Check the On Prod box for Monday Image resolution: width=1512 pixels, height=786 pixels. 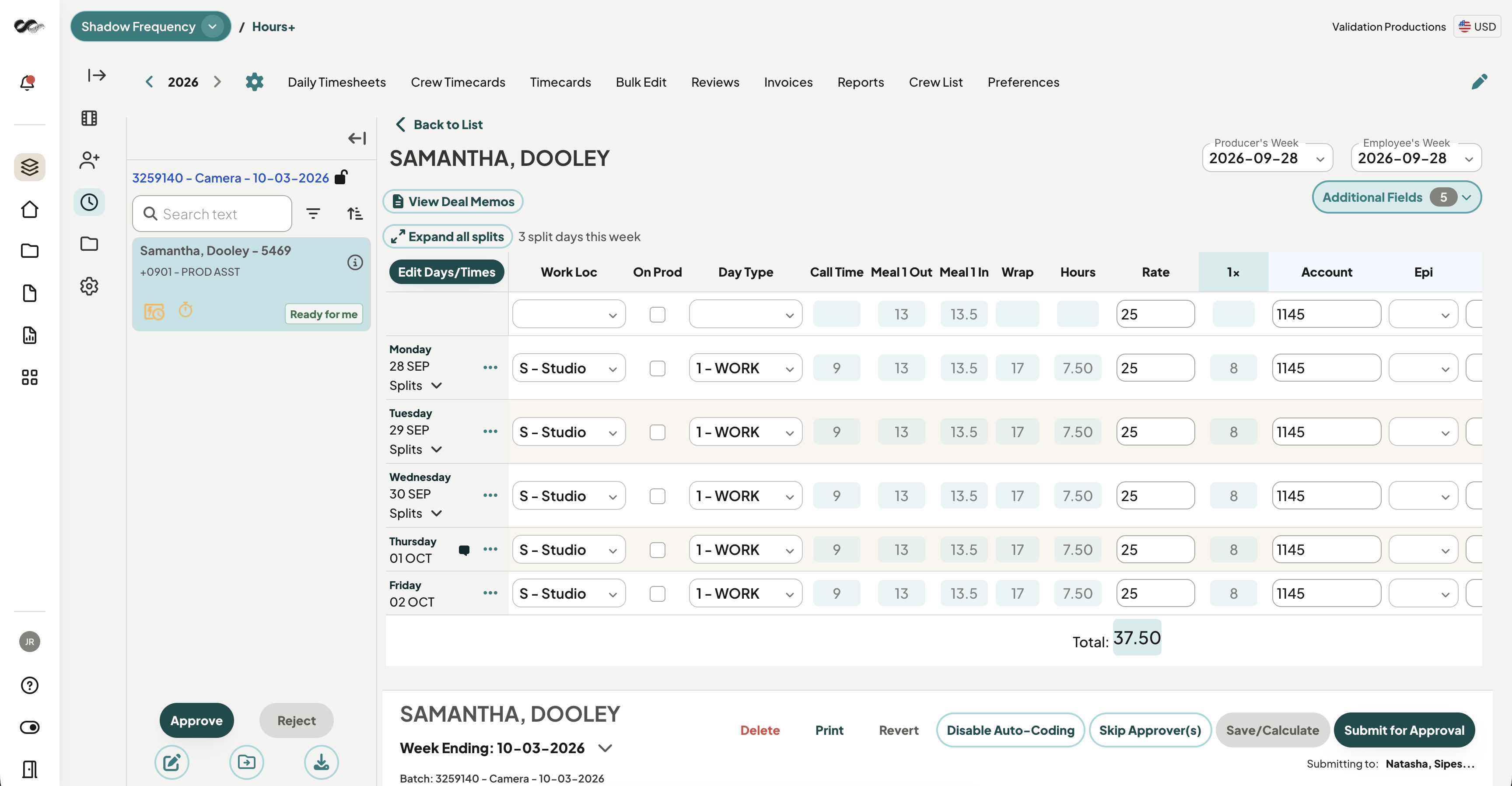[658, 368]
